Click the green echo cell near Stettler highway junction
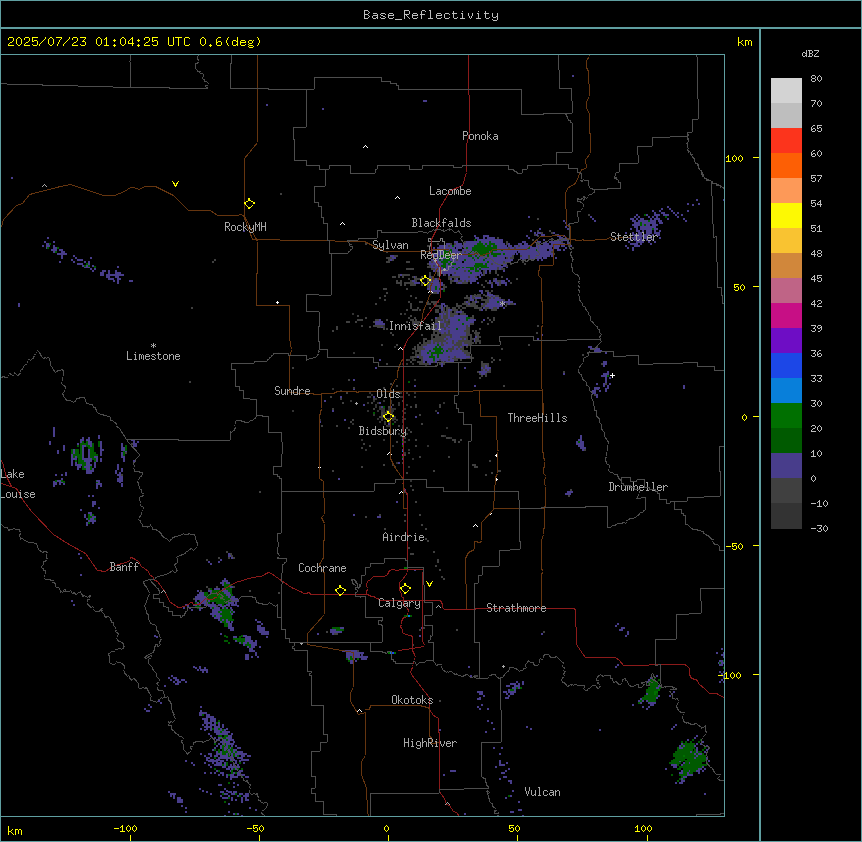Image resolution: width=862 pixels, height=842 pixels. pos(483,248)
